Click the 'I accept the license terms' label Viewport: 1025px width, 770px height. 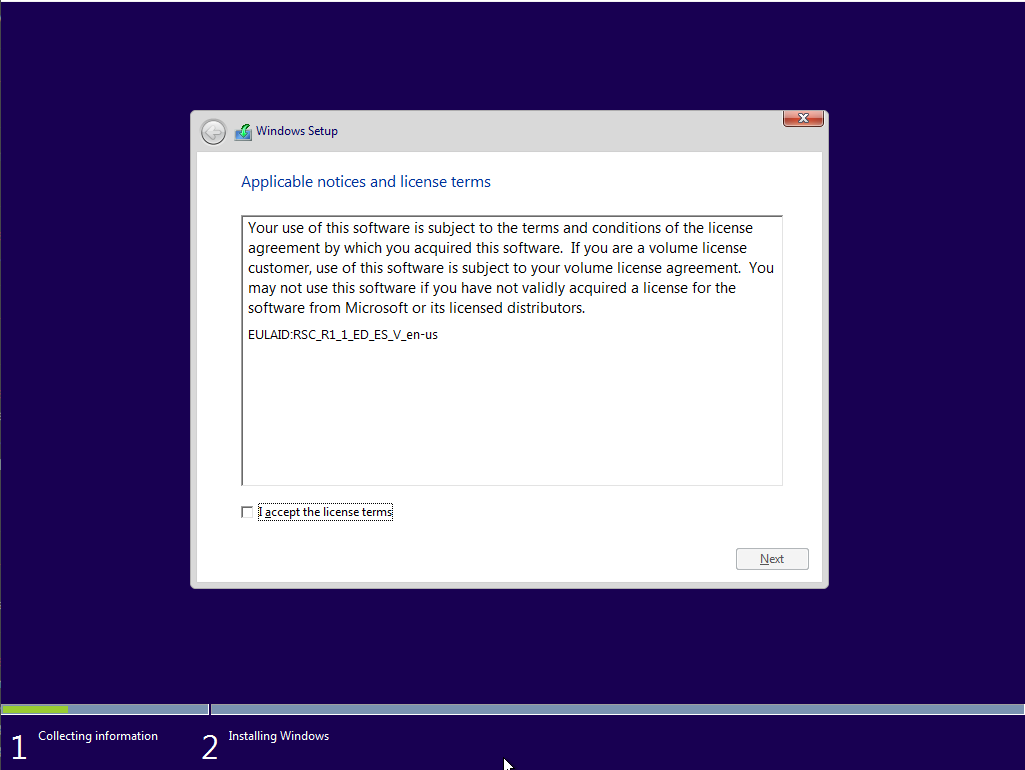coord(326,512)
